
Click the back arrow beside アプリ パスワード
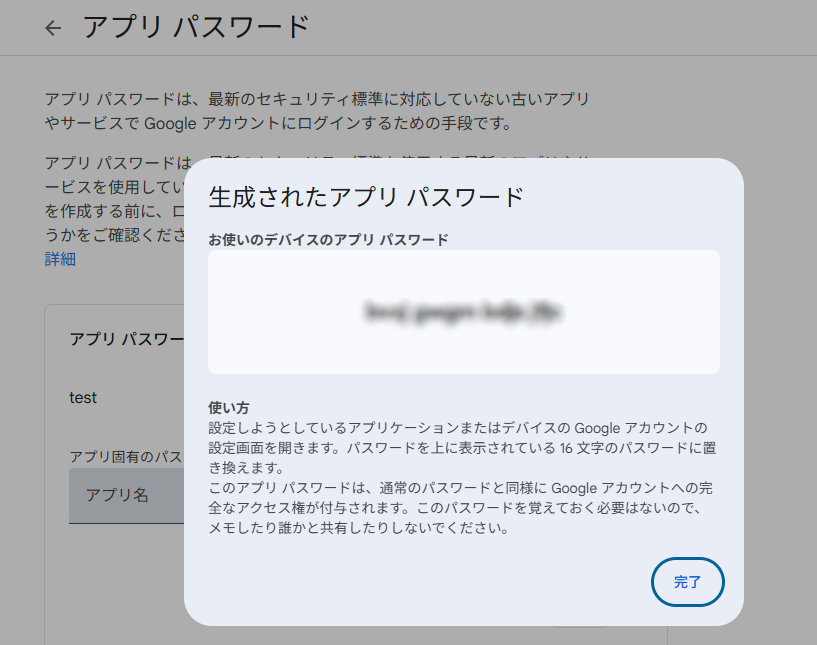53,28
